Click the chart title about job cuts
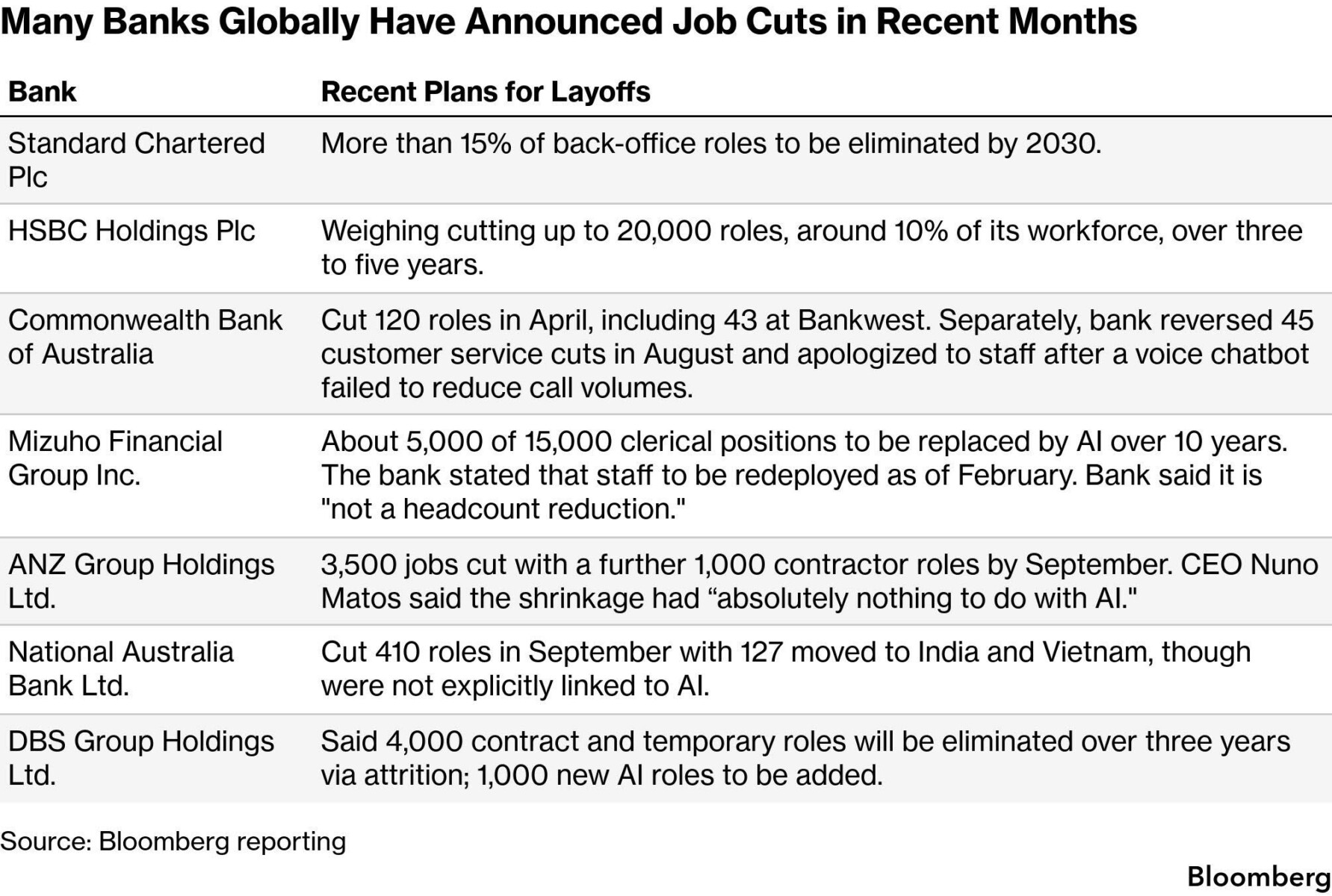Image resolution: width=1332 pixels, height=896 pixels. 569,22
